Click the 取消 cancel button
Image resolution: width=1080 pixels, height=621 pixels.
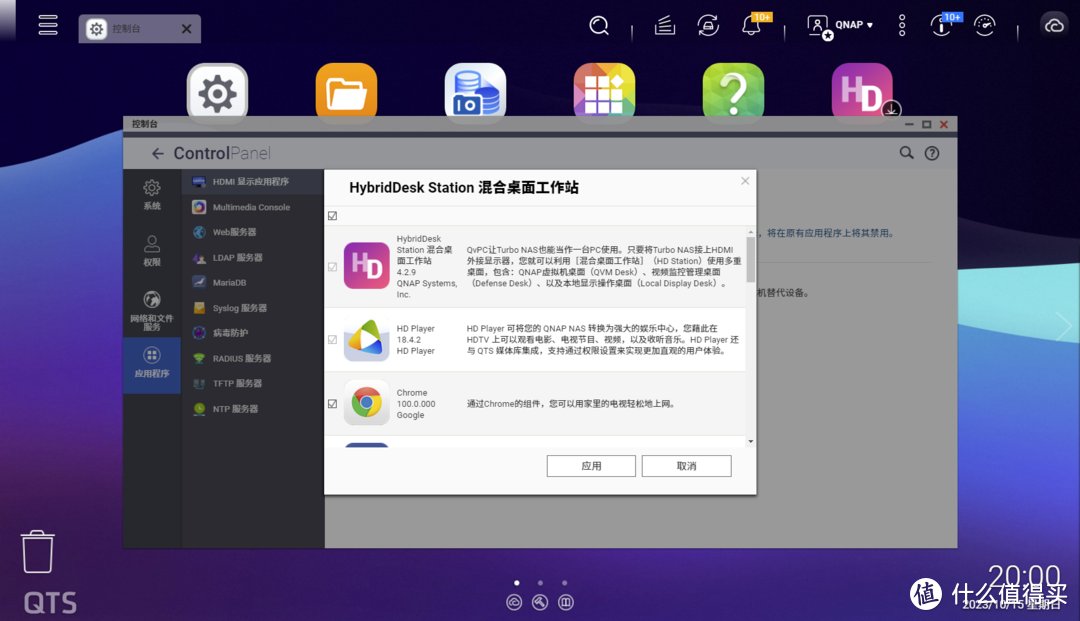[x=686, y=465]
